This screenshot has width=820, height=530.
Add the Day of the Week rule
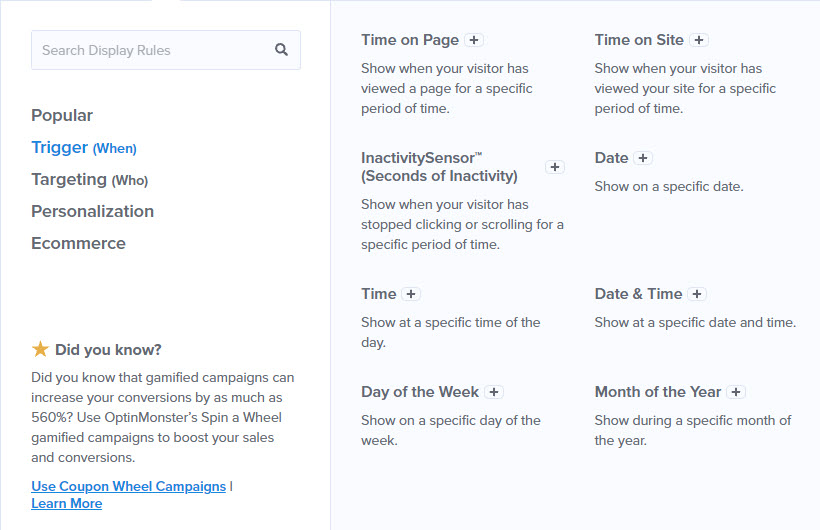pyautogui.click(x=494, y=392)
